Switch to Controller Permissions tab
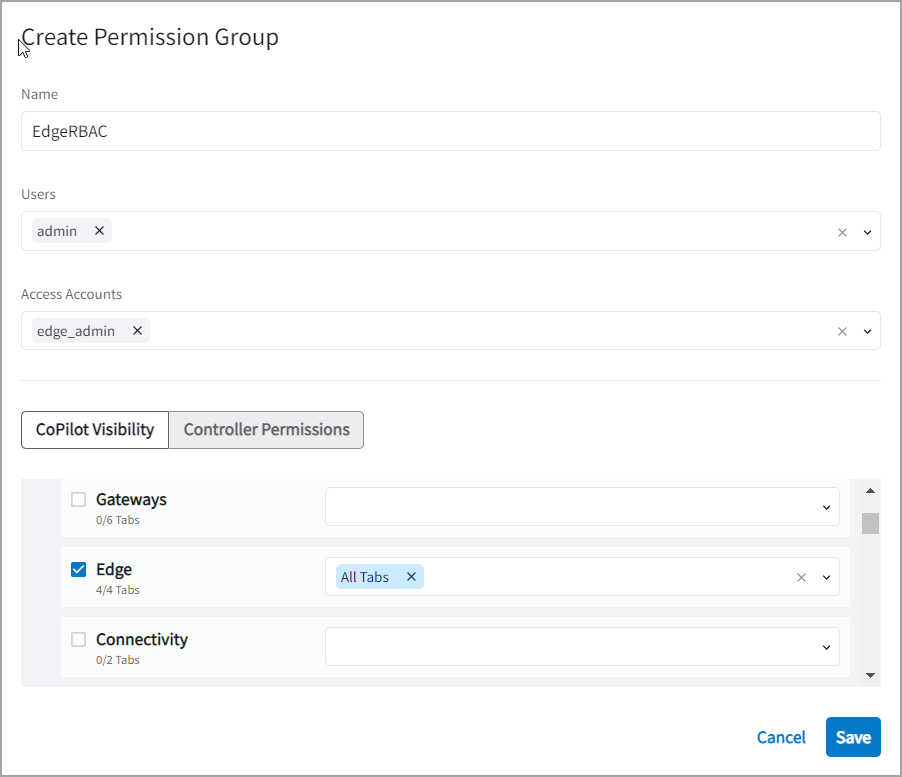Screen dimensions: 902x777 (266, 430)
